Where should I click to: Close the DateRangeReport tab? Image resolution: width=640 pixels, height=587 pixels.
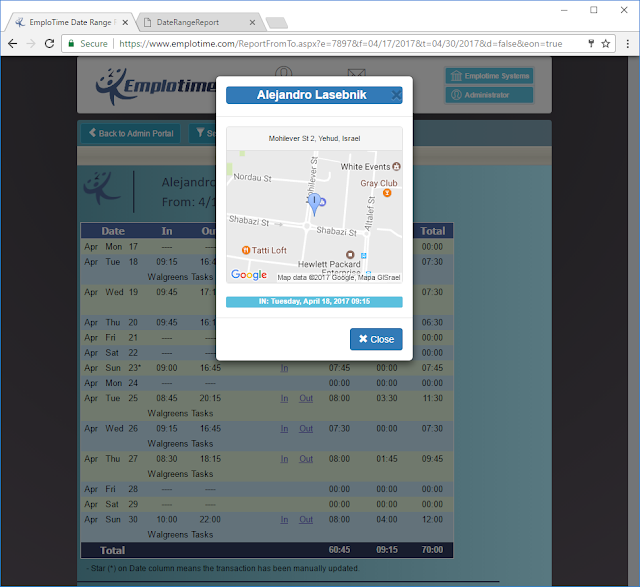(x=252, y=22)
